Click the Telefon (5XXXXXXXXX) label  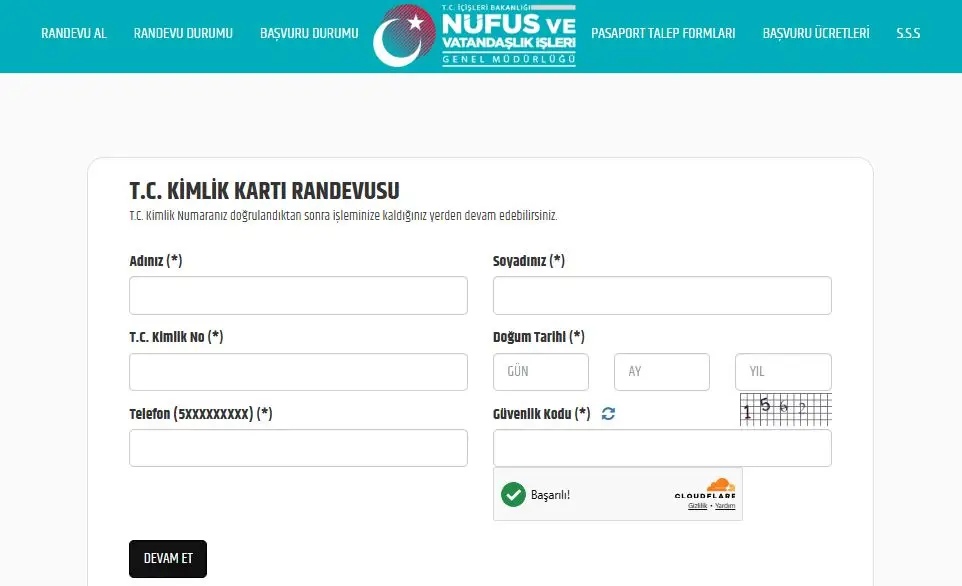[x=201, y=414]
